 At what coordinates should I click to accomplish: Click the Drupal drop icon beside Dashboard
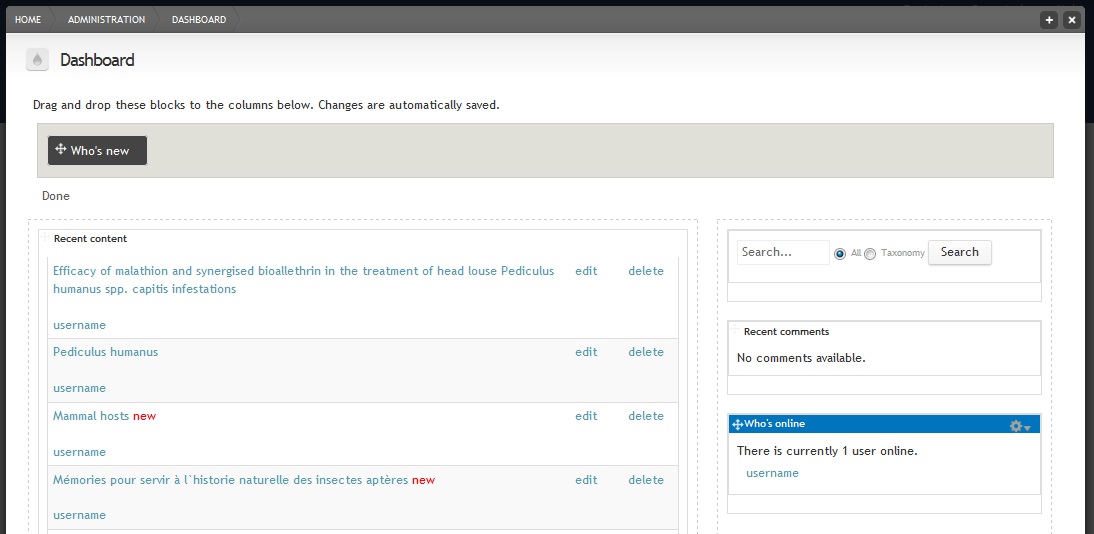coord(38,60)
